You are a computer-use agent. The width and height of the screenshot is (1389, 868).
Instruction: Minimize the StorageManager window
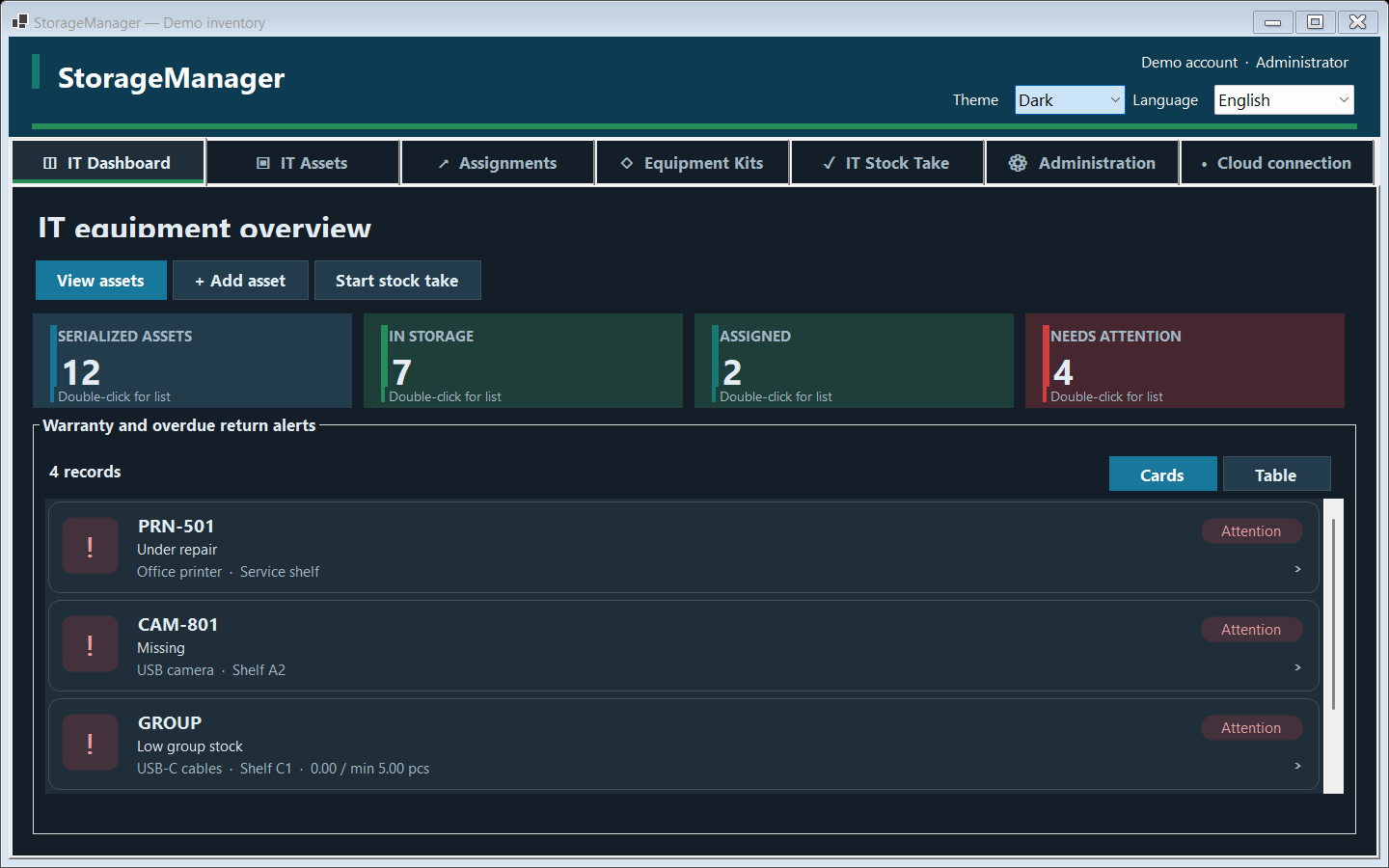[x=1273, y=21]
